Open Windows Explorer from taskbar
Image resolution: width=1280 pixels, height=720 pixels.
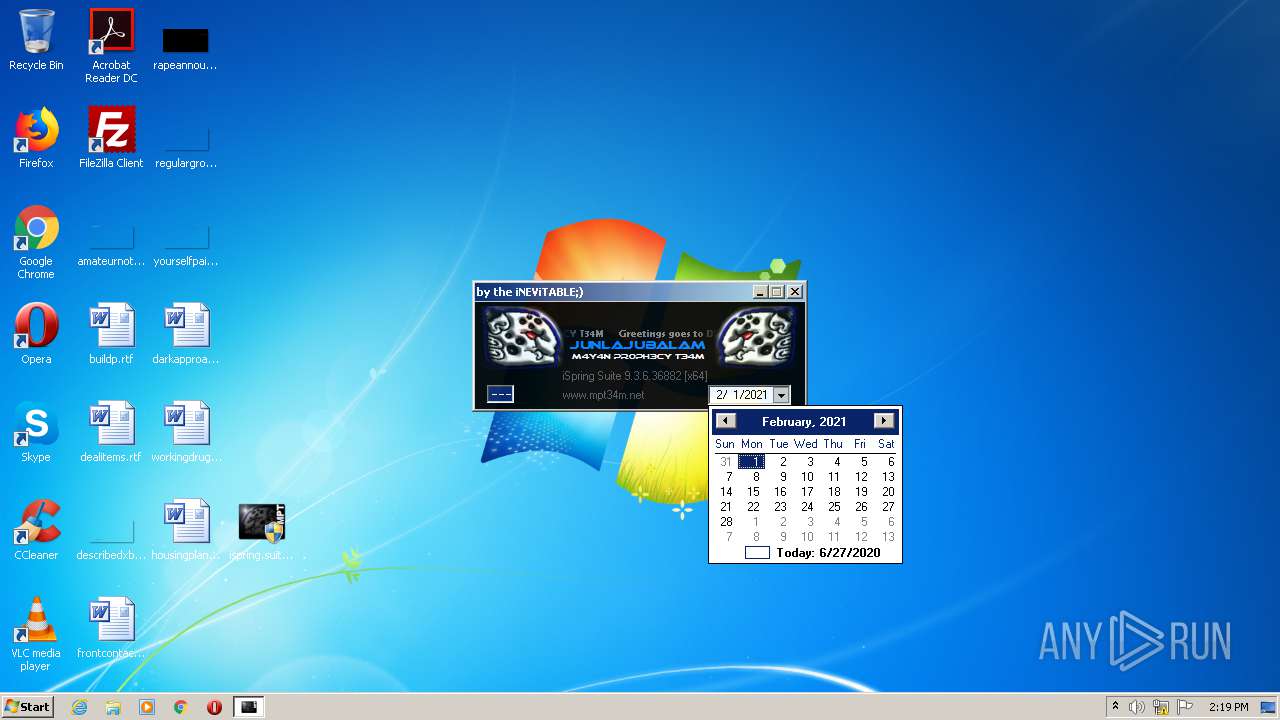113,707
